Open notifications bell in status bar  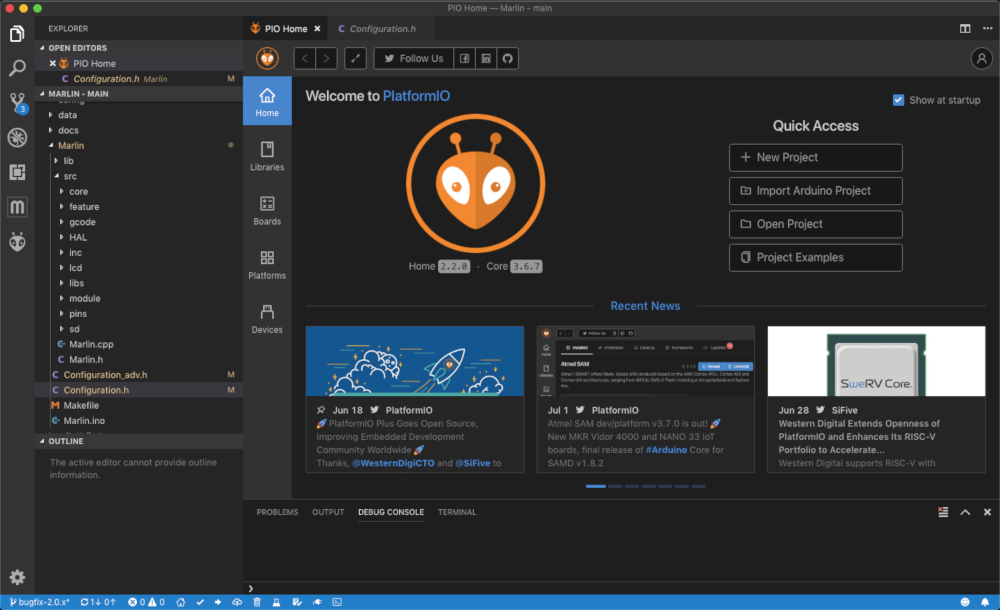click(985, 602)
